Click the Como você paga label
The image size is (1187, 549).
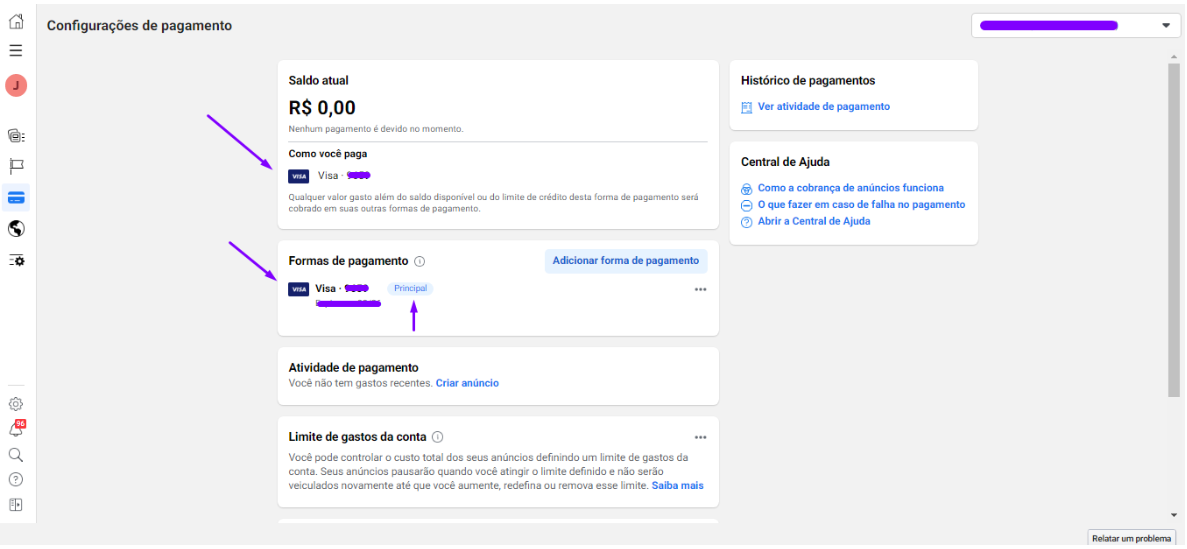click(x=328, y=154)
